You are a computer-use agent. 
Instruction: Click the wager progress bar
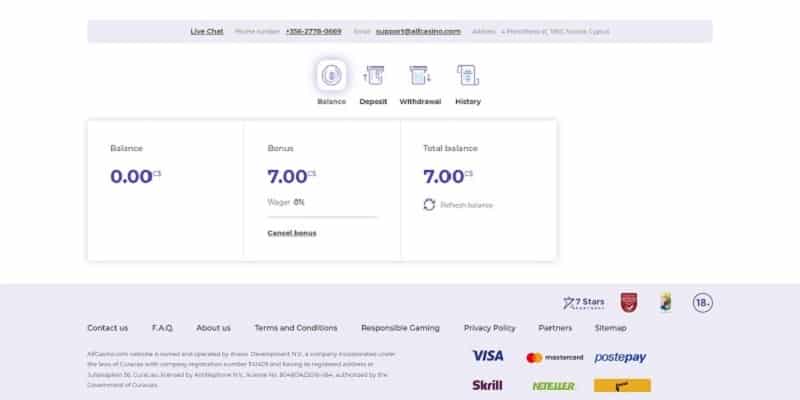pos(322,217)
